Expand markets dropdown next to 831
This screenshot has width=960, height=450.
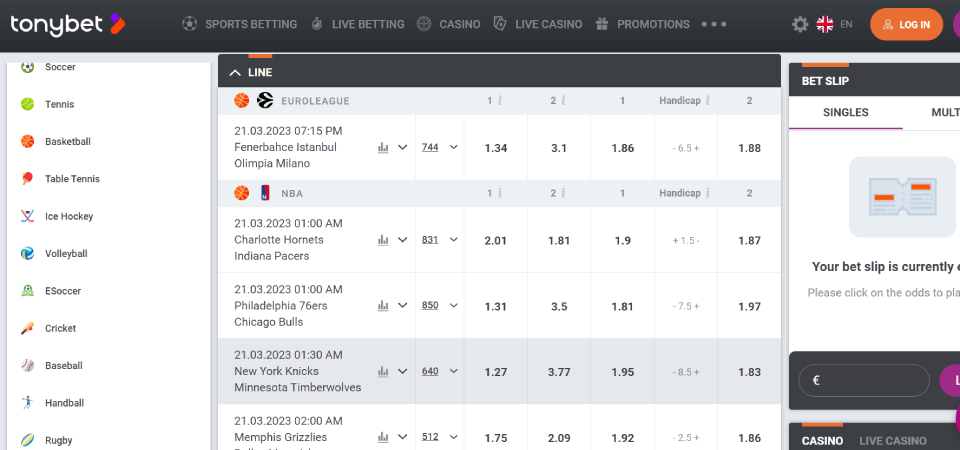[x=454, y=240]
